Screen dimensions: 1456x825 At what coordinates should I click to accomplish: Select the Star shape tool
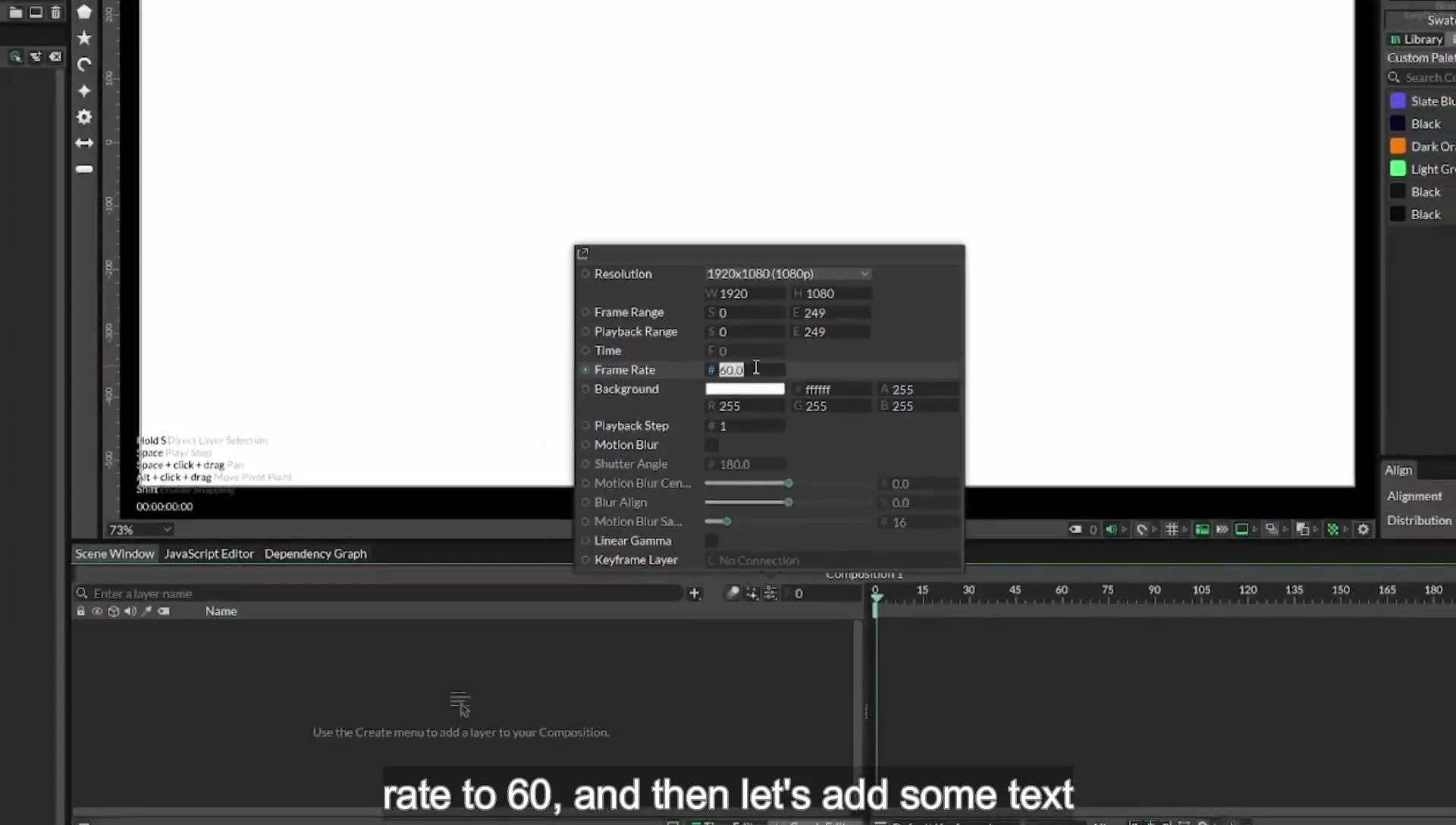84,38
